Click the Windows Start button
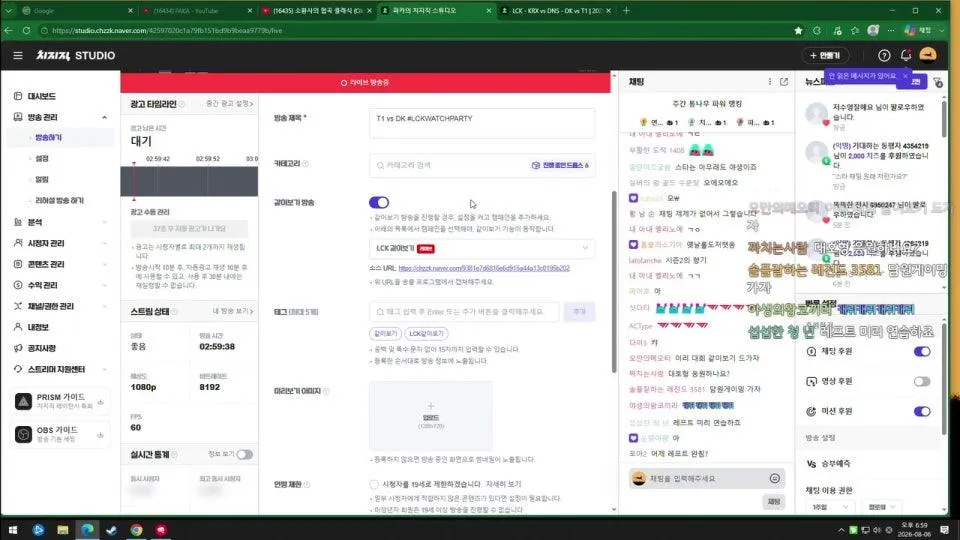Screen dimensions: 960x540 pyautogui.click(x=12, y=530)
